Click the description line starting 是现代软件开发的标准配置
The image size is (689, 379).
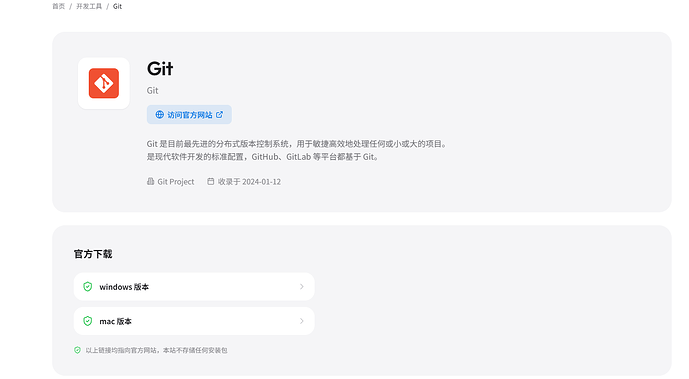(x=262, y=157)
